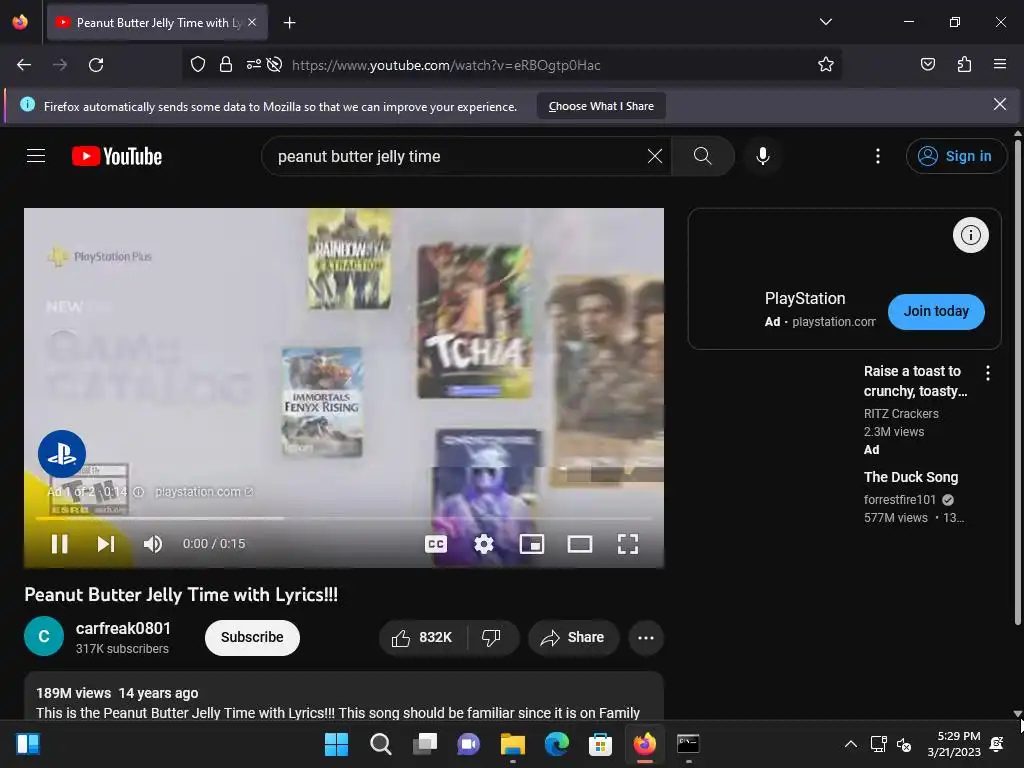Open Raise a toast RITZ ad video
This screenshot has width=1024, height=768.
[916, 381]
